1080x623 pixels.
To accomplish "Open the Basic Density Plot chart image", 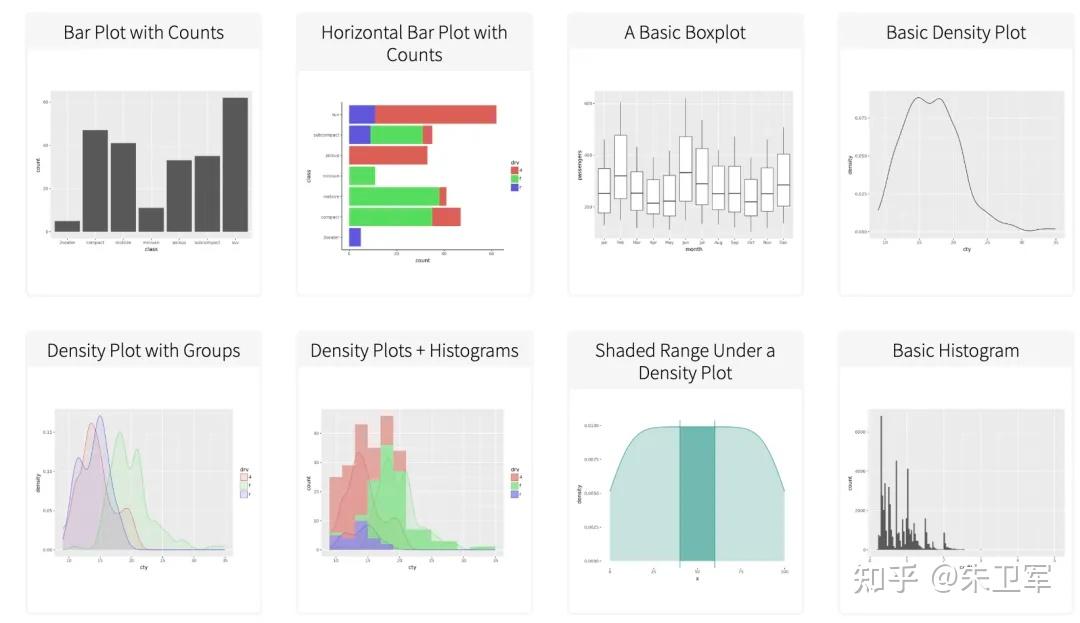I will pyautogui.click(x=956, y=171).
